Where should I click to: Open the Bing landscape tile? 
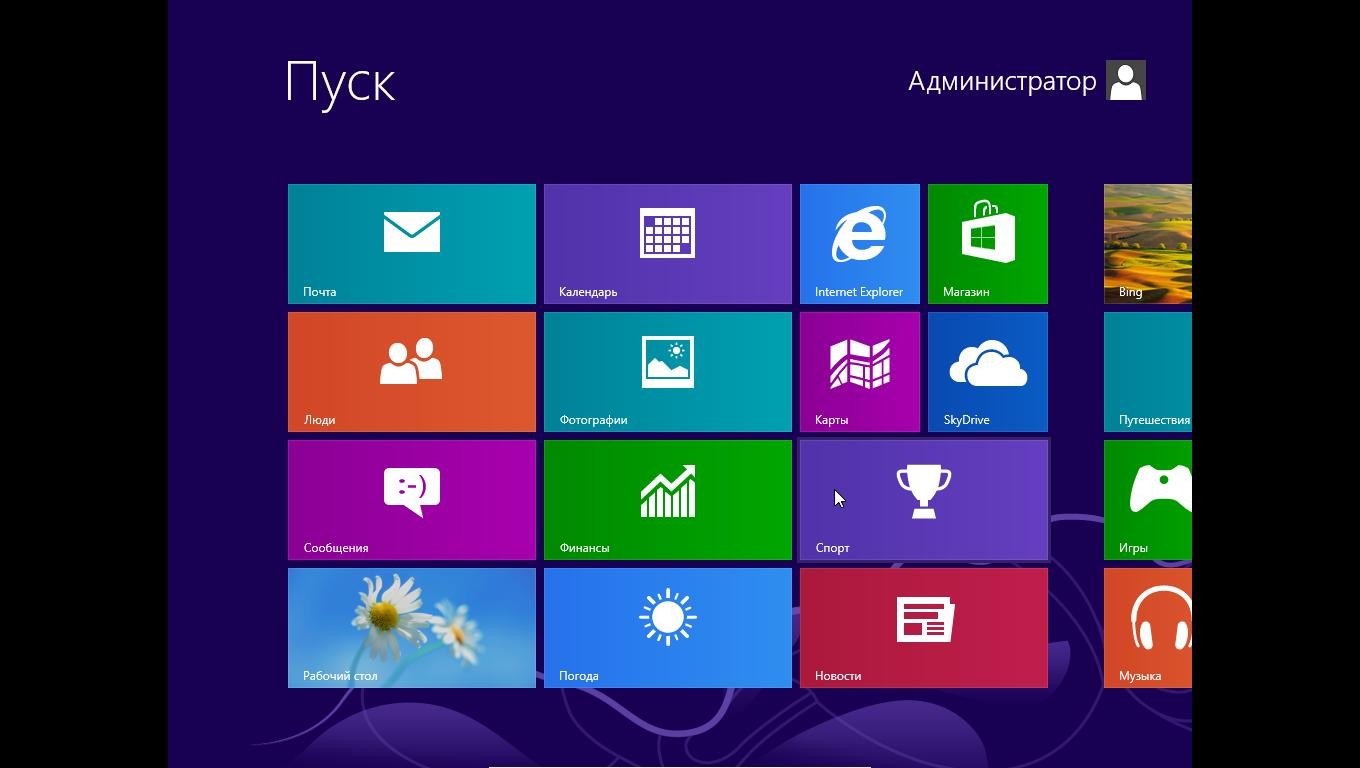tap(1148, 243)
